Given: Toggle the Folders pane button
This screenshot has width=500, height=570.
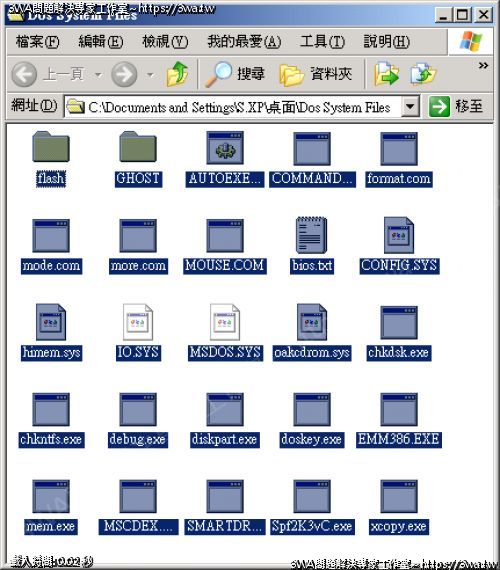Looking at the screenshot, I should point(316,75).
